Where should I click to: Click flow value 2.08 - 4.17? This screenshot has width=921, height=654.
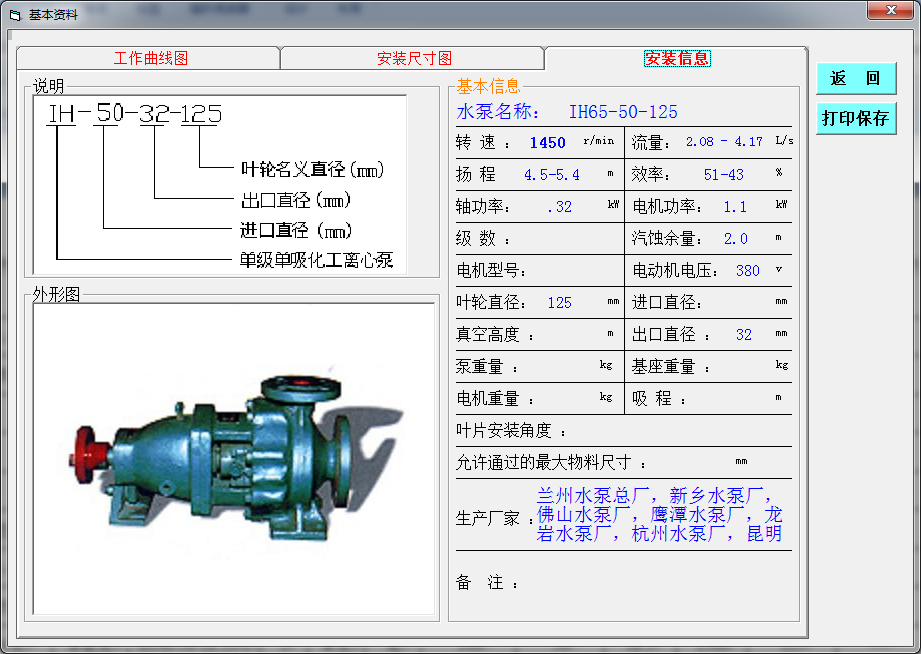pos(724,142)
